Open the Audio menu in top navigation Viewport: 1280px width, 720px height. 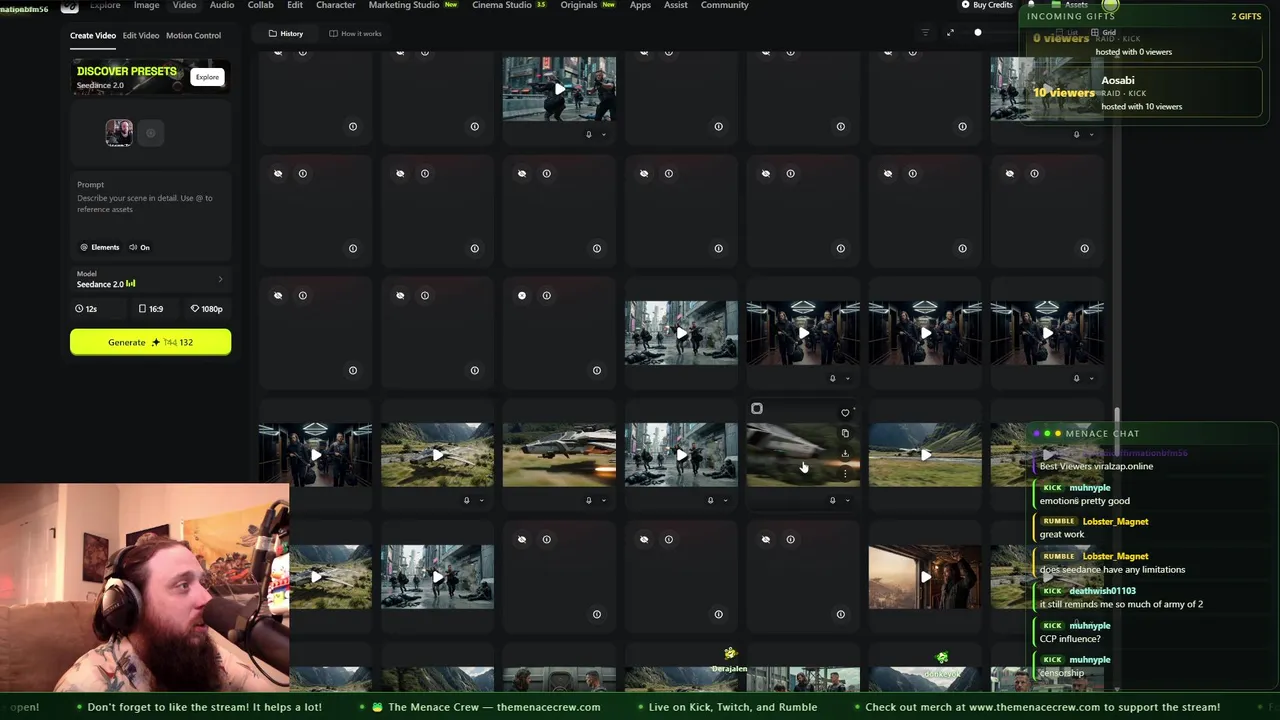coord(222,5)
